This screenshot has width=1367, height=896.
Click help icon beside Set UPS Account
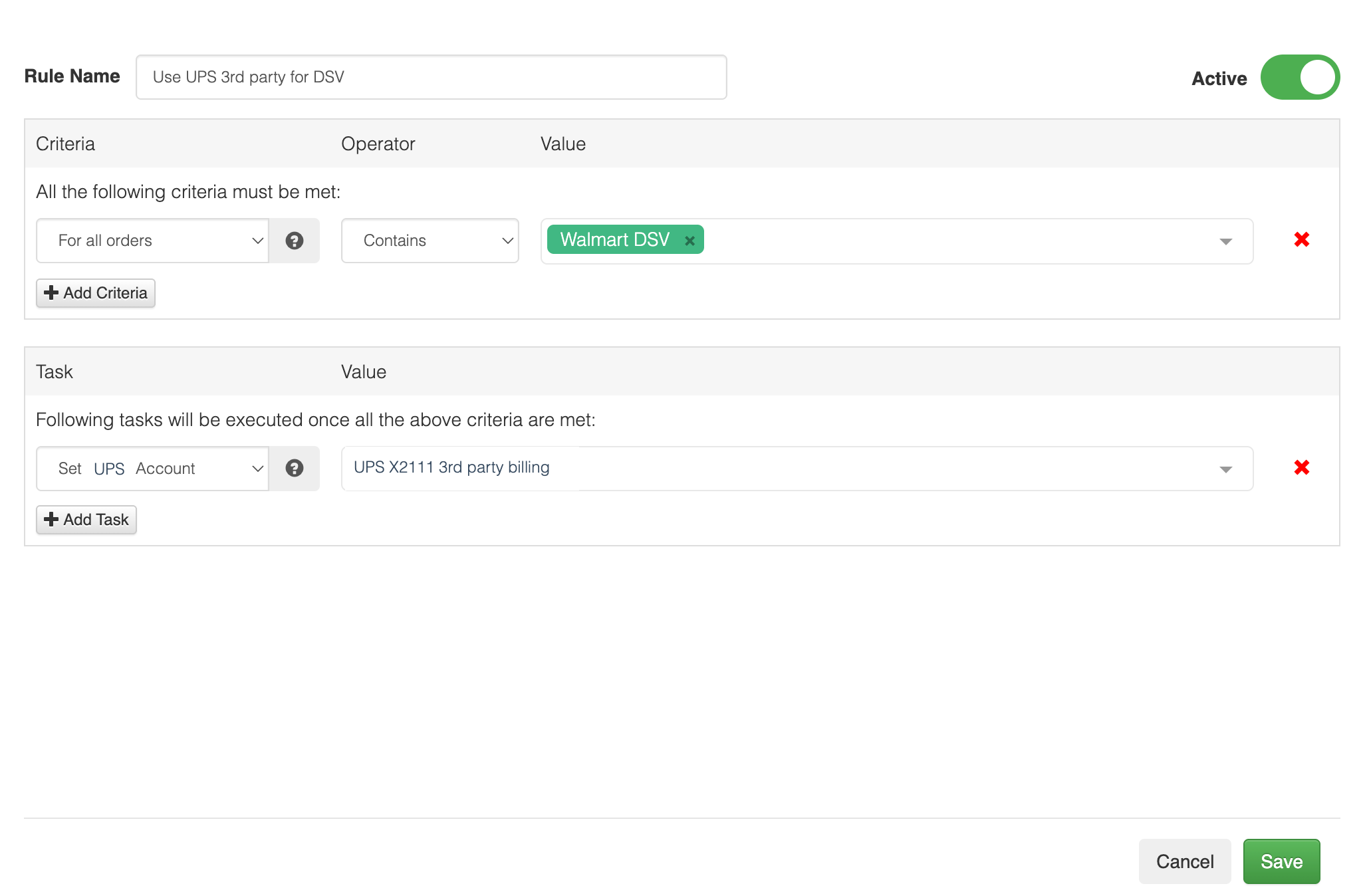click(294, 469)
